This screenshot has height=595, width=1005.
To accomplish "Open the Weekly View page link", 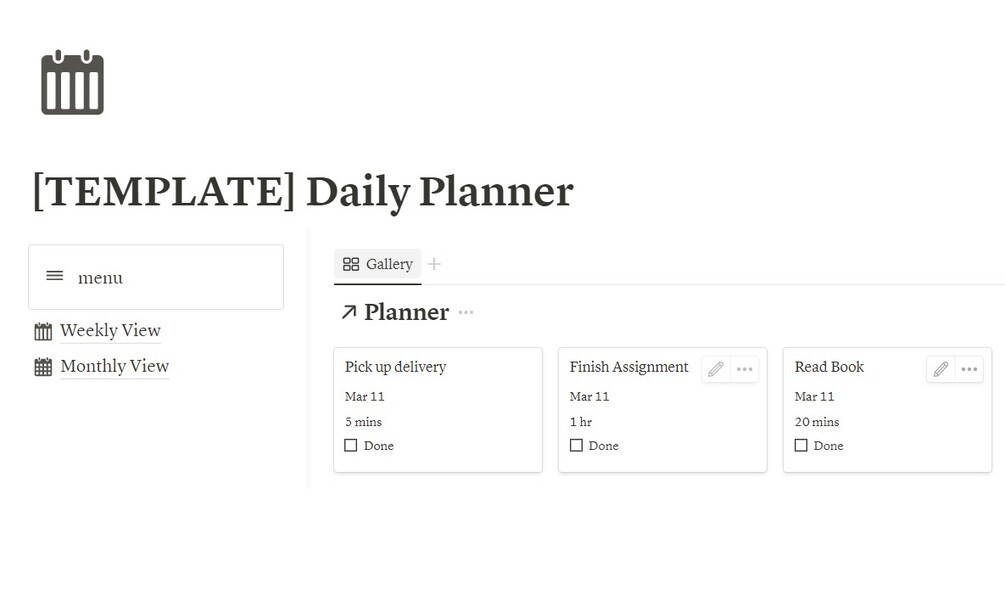I will pyautogui.click(x=110, y=330).
